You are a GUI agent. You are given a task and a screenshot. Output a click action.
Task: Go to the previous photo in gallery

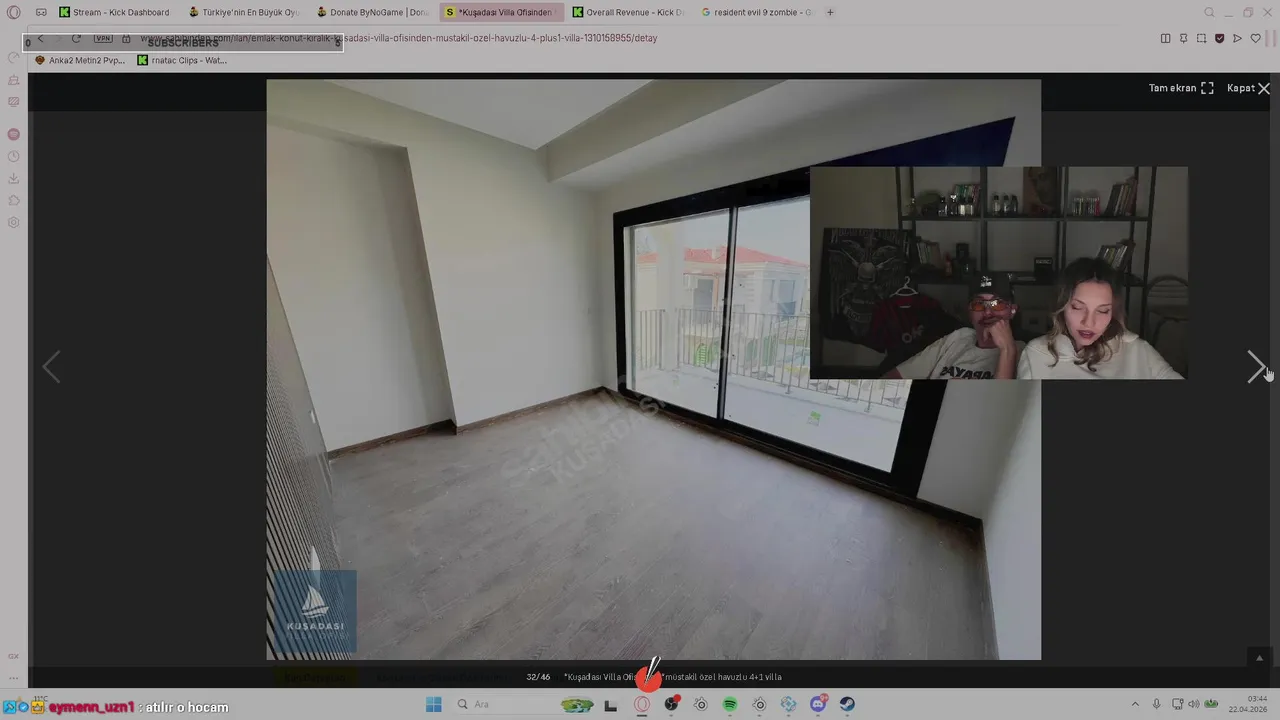click(x=51, y=367)
